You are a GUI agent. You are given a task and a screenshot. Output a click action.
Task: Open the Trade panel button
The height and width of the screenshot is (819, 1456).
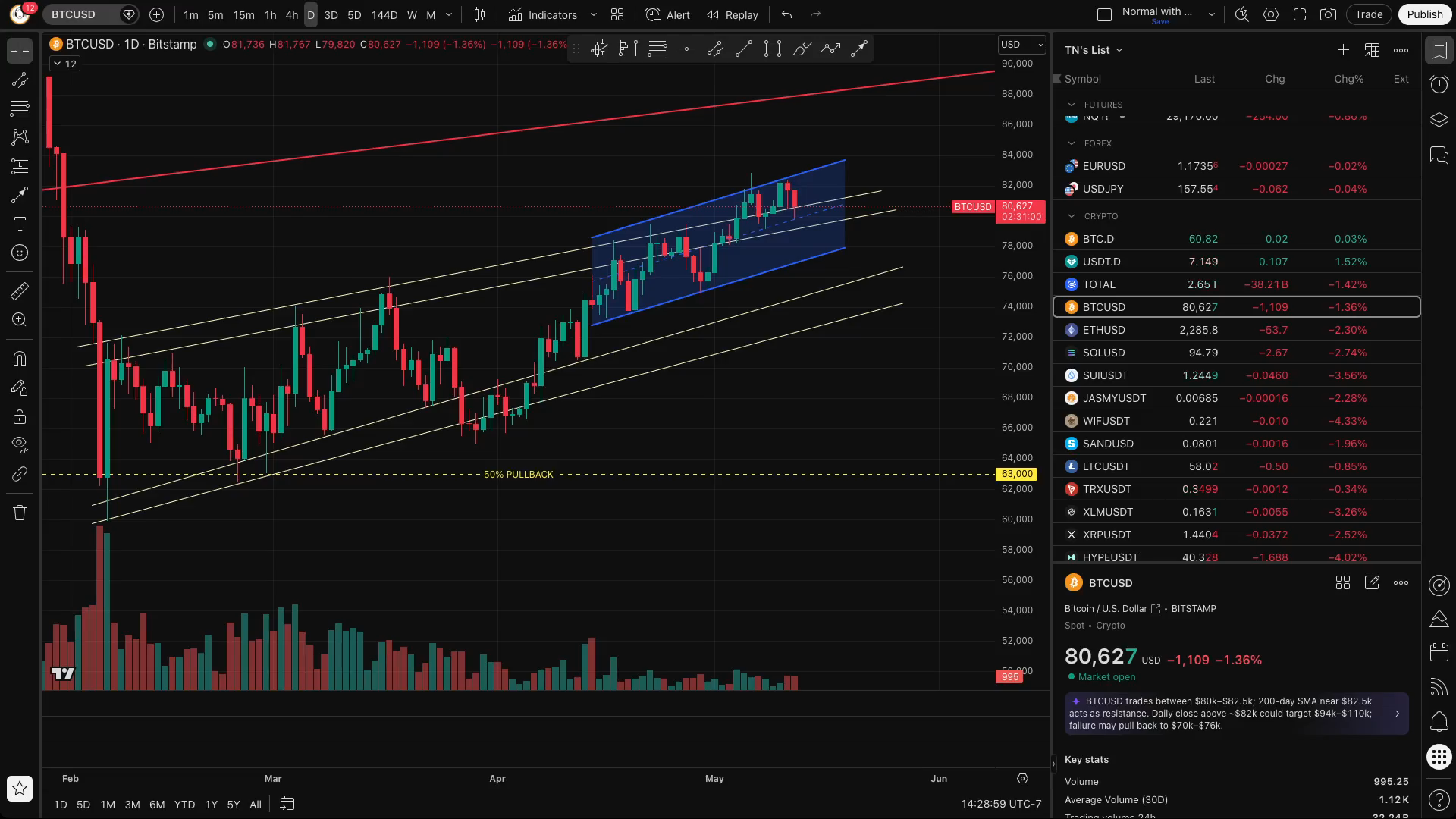tap(1369, 14)
